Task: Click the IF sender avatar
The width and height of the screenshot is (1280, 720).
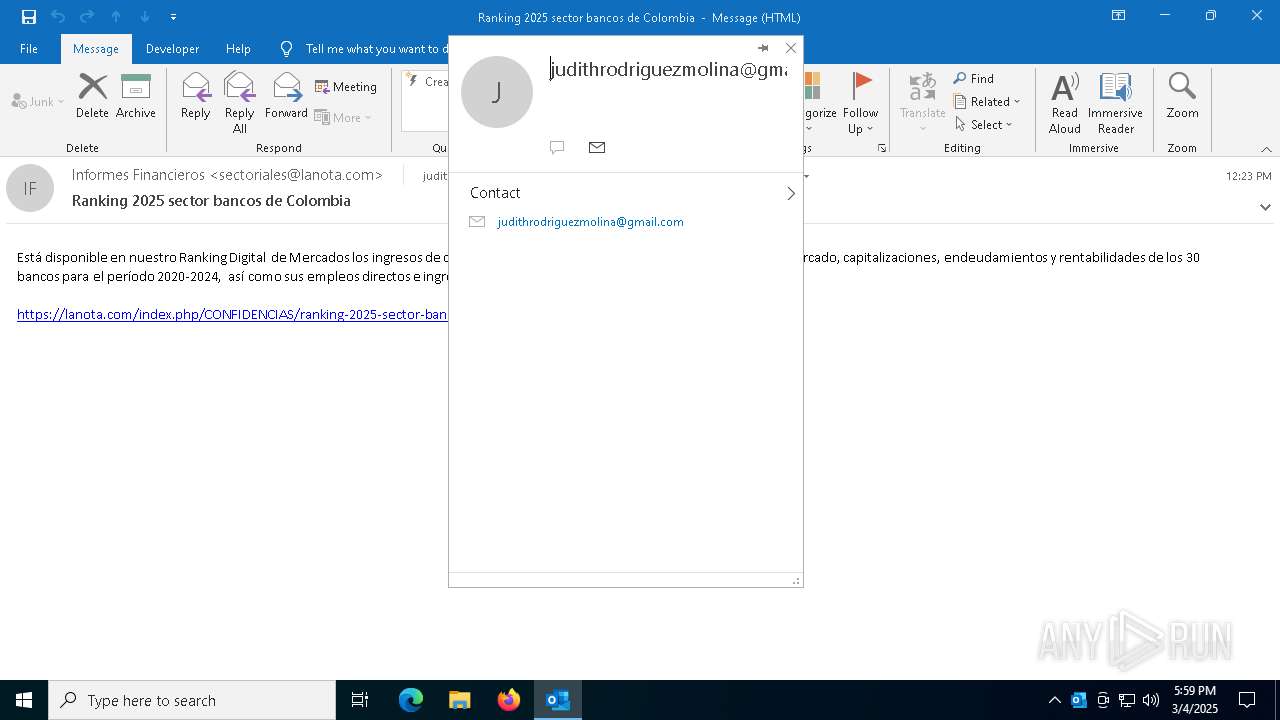Action: coord(30,188)
